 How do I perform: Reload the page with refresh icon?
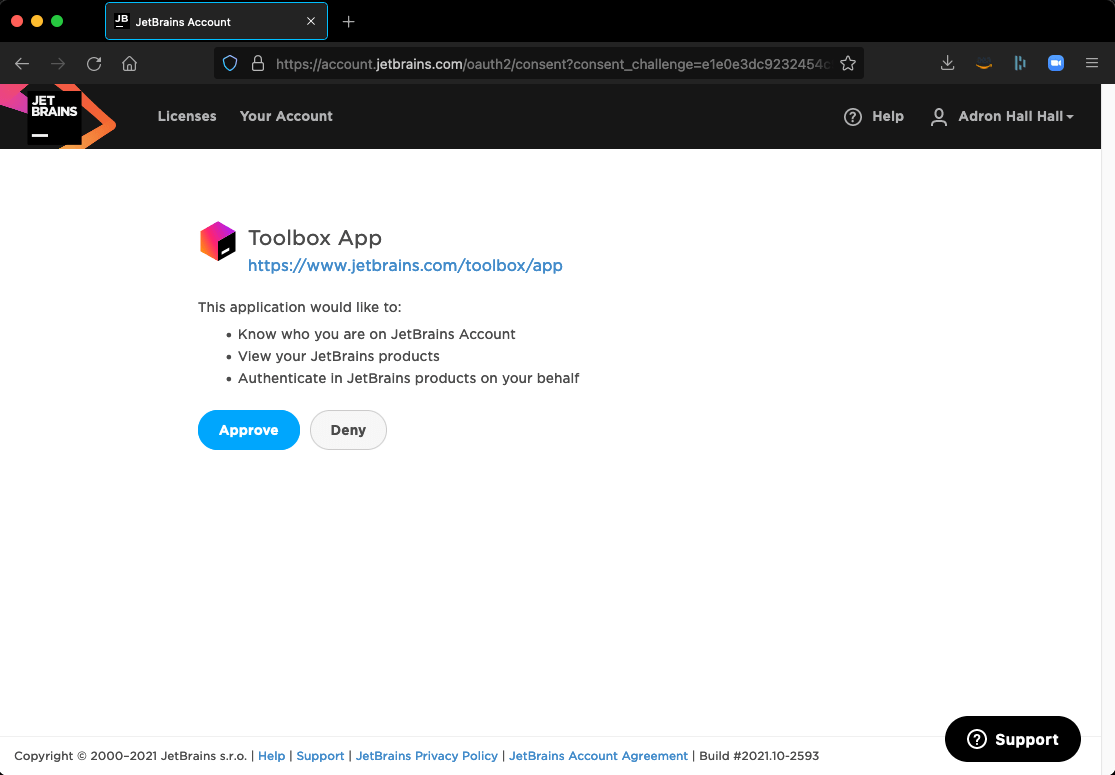[x=94, y=64]
